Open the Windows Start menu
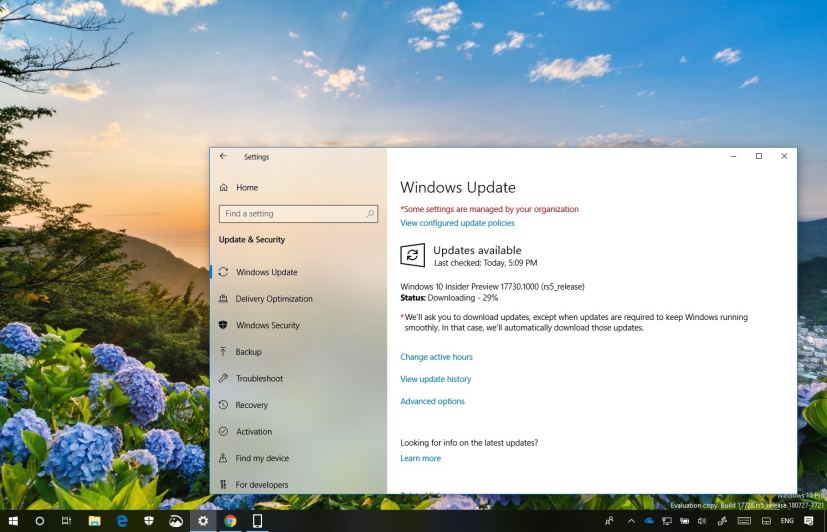 click(x=13, y=521)
